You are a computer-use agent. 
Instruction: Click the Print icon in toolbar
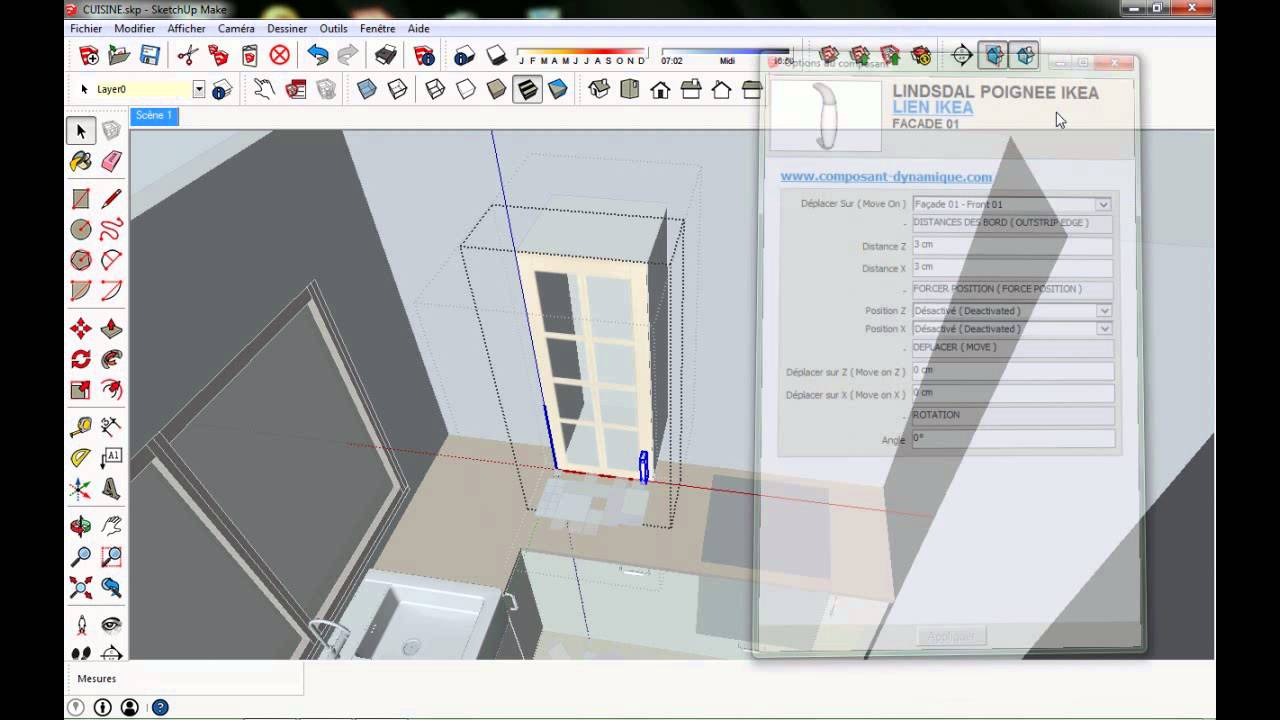click(386, 55)
